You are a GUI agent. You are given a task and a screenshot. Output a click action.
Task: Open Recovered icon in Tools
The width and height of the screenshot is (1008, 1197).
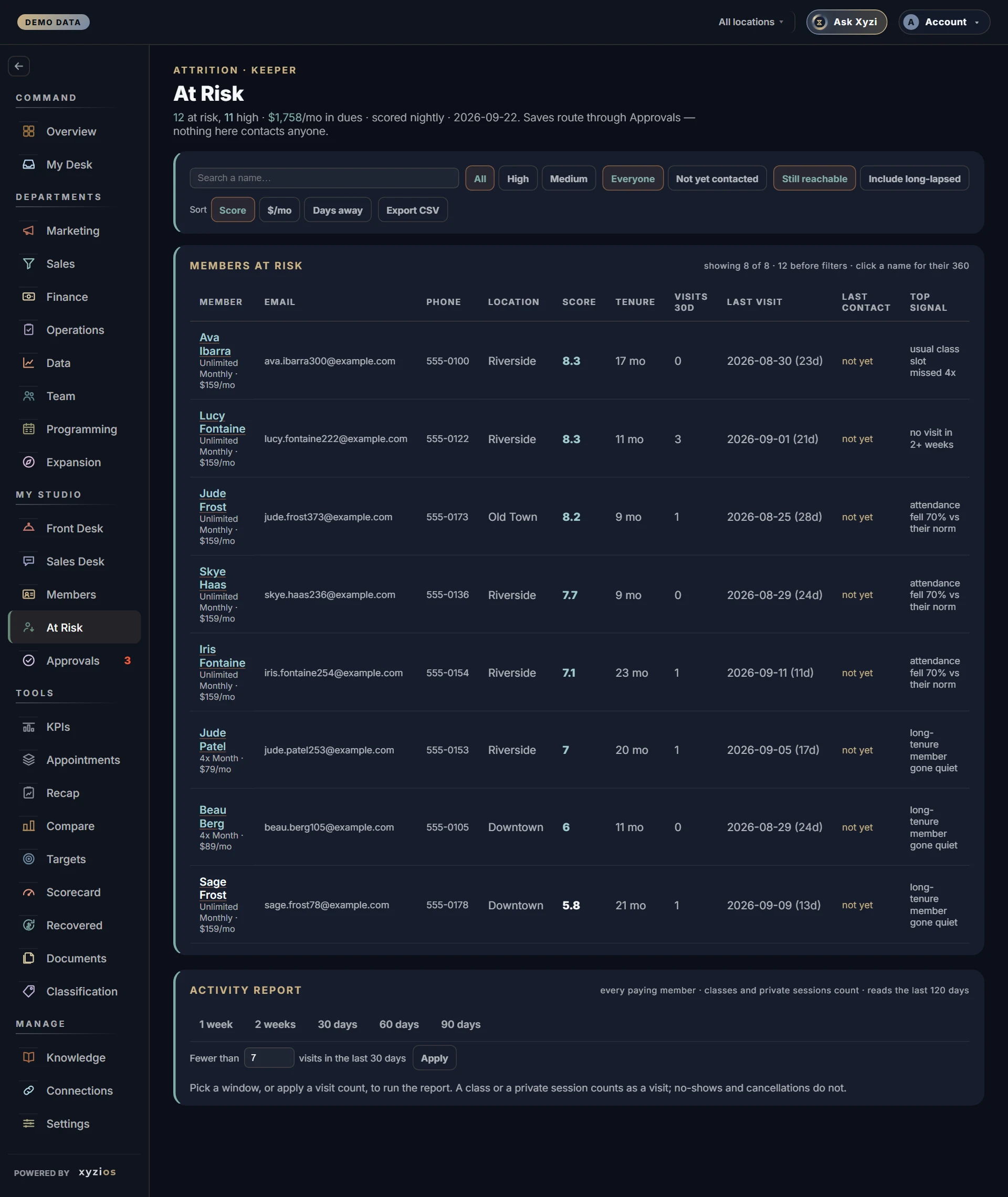[28, 926]
